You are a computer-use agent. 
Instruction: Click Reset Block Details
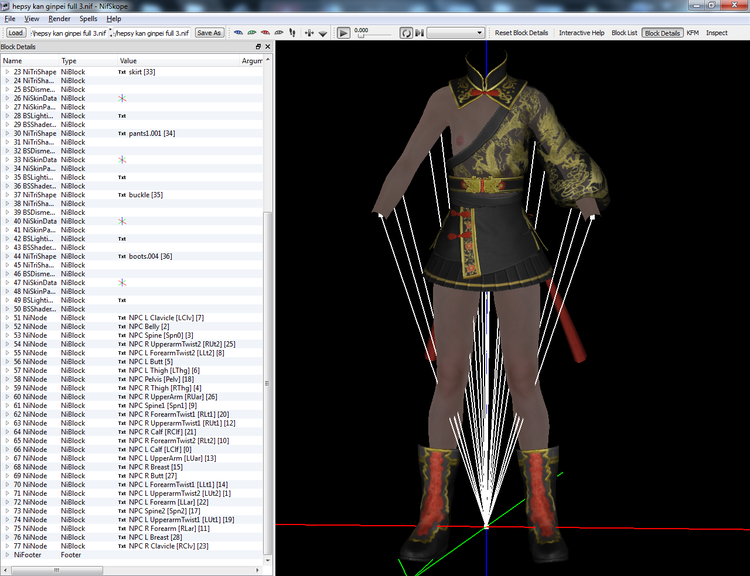pos(521,33)
